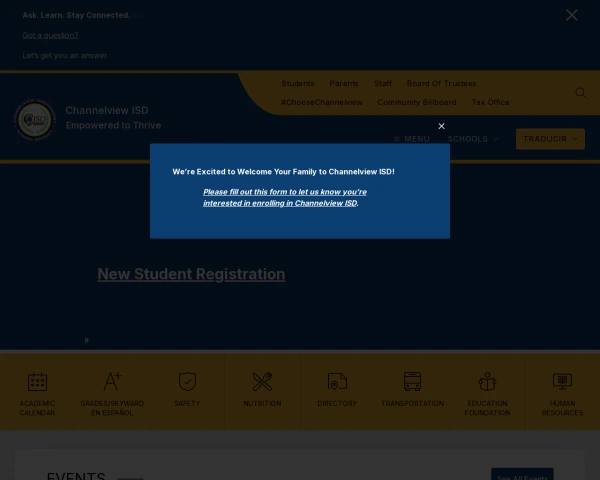Image resolution: width=600 pixels, height=480 pixels.
Task: Open the site search magnifier icon
Action: coord(580,93)
